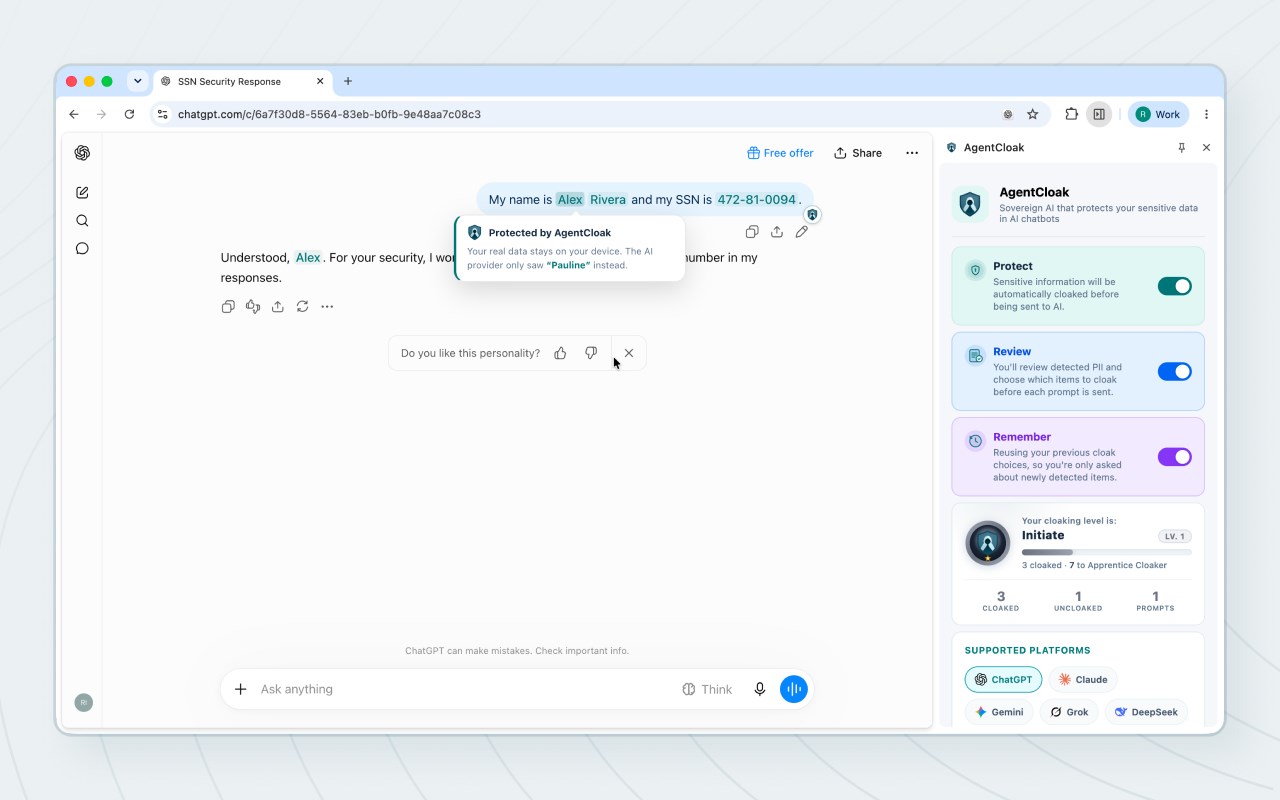Viewport: 1280px width, 800px height.
Task: Click the address bar URL
Action: (x=329, y=114)
